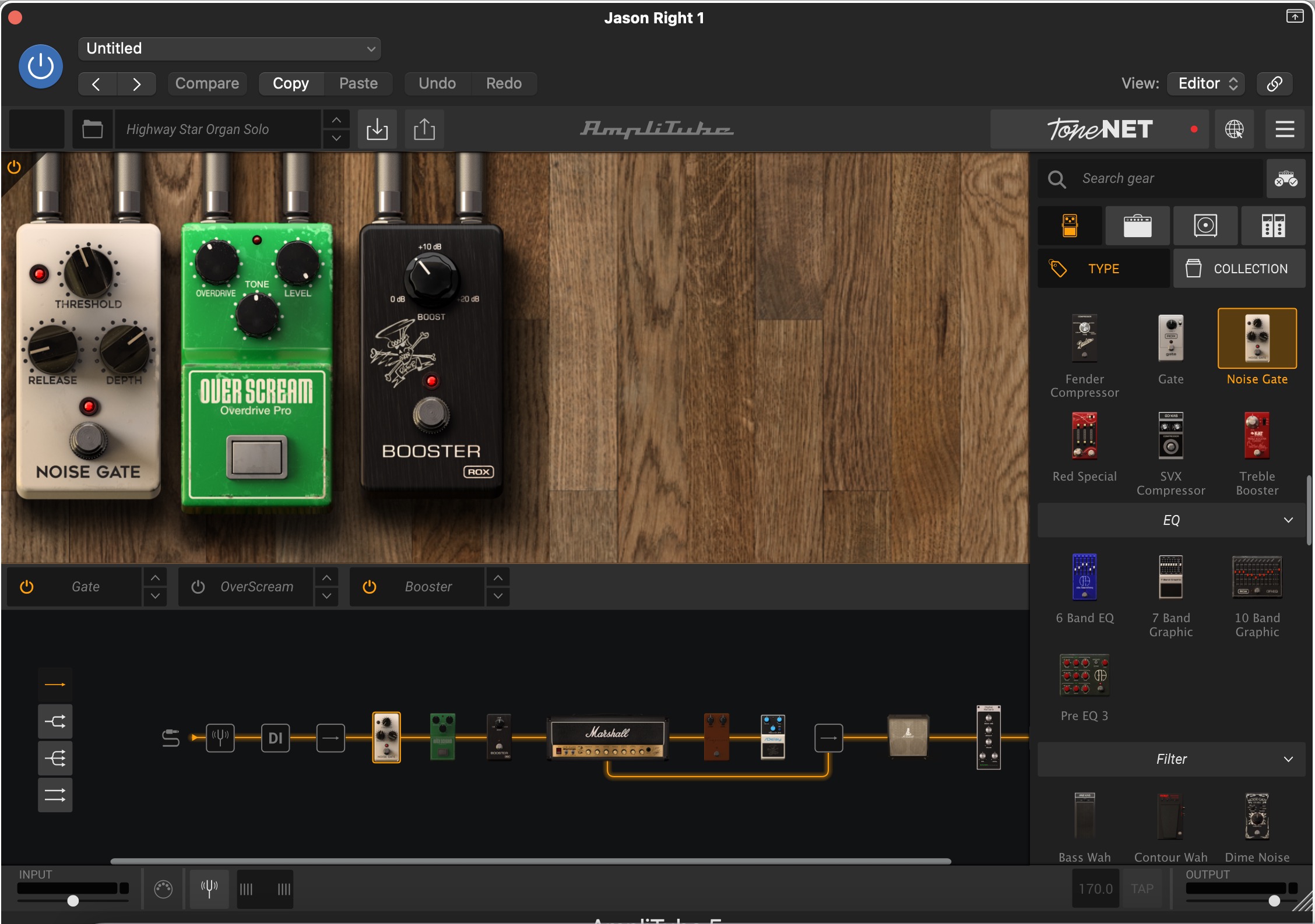The image size is (1315, 924).
Task: Select the amplifier gear category
Action: pyautogui.click(x=1137, y=225)
